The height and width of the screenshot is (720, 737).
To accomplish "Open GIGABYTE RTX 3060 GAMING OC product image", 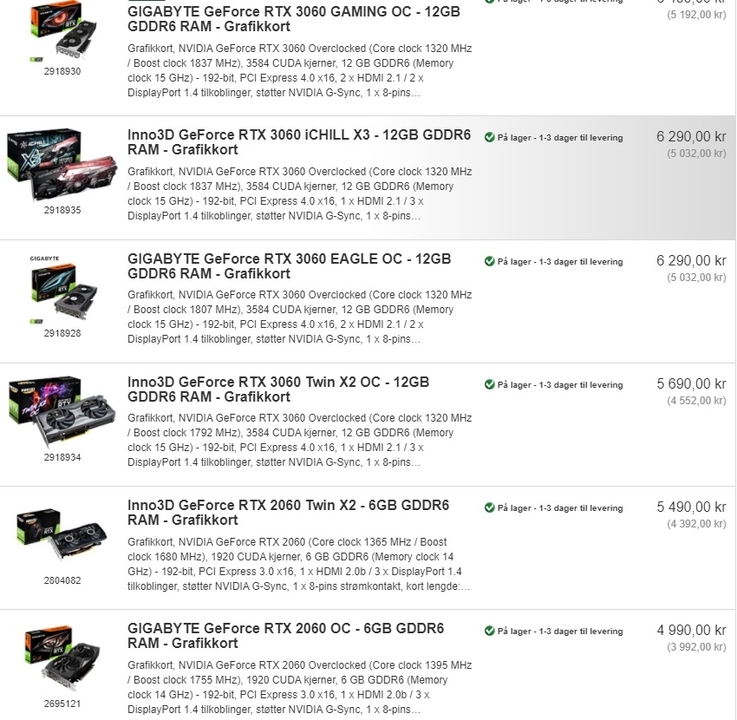I will (63, 31).
